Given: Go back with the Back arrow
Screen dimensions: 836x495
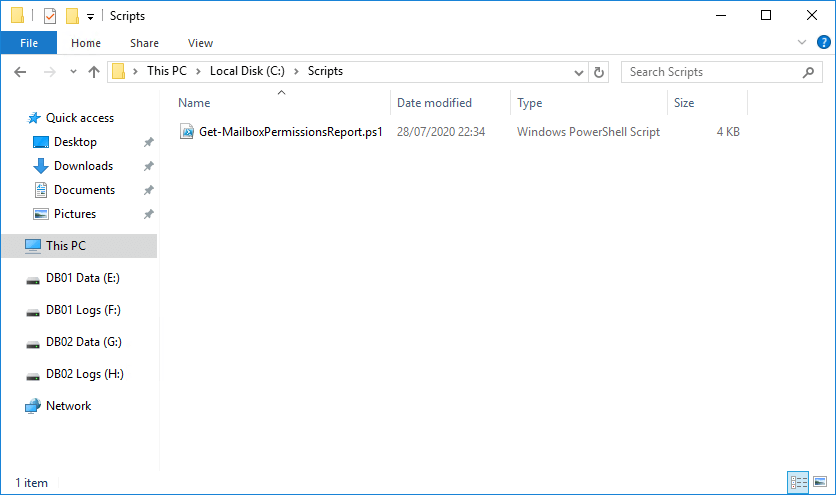Looking at the screenshot, I should (20, 71).
